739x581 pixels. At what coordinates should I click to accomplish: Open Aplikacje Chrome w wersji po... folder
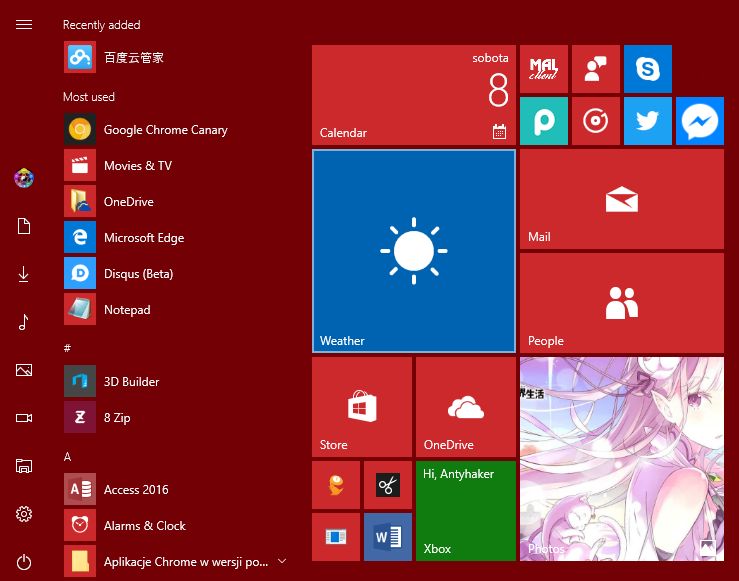[x=178, y=561]
